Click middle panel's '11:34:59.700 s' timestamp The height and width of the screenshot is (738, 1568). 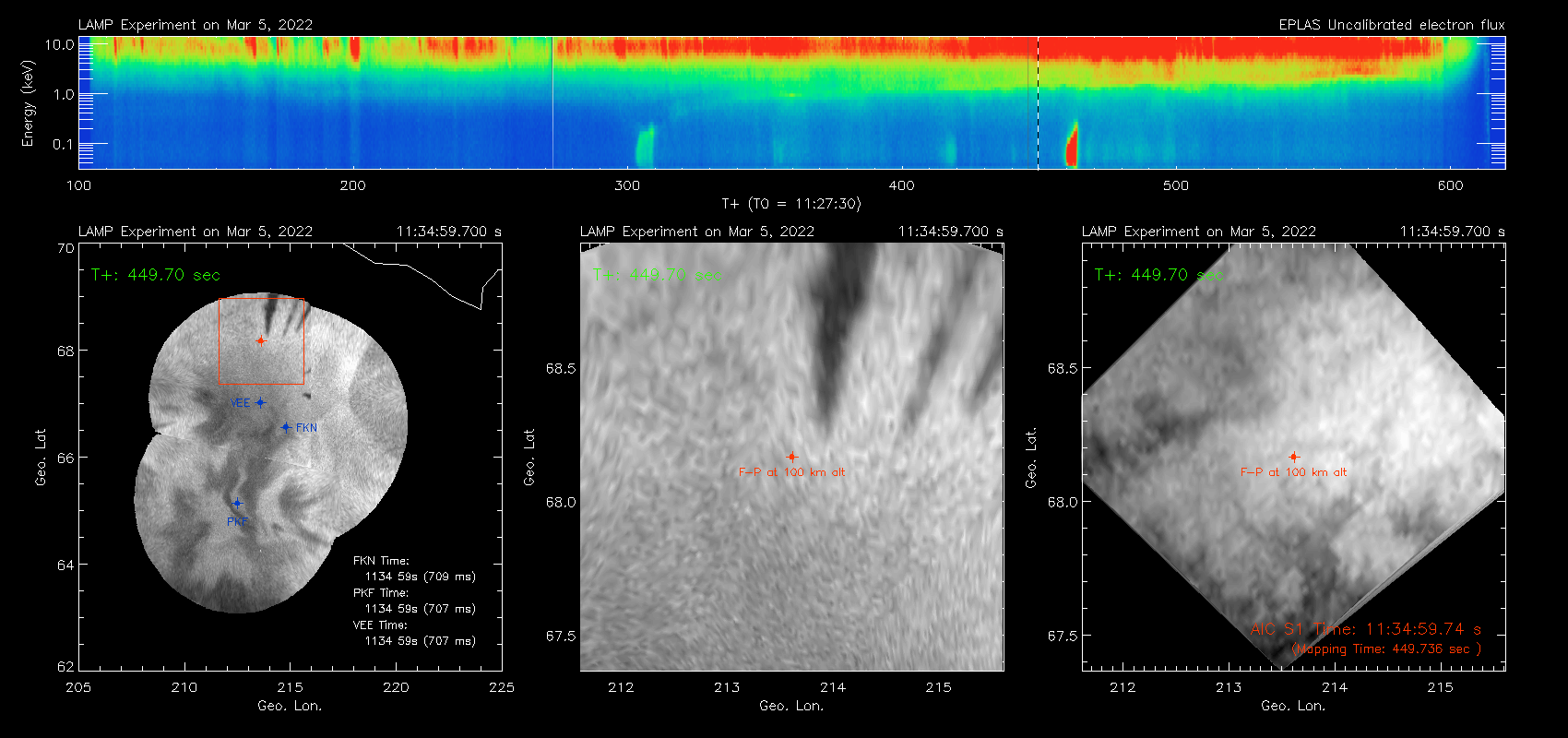tap(951, 232)
